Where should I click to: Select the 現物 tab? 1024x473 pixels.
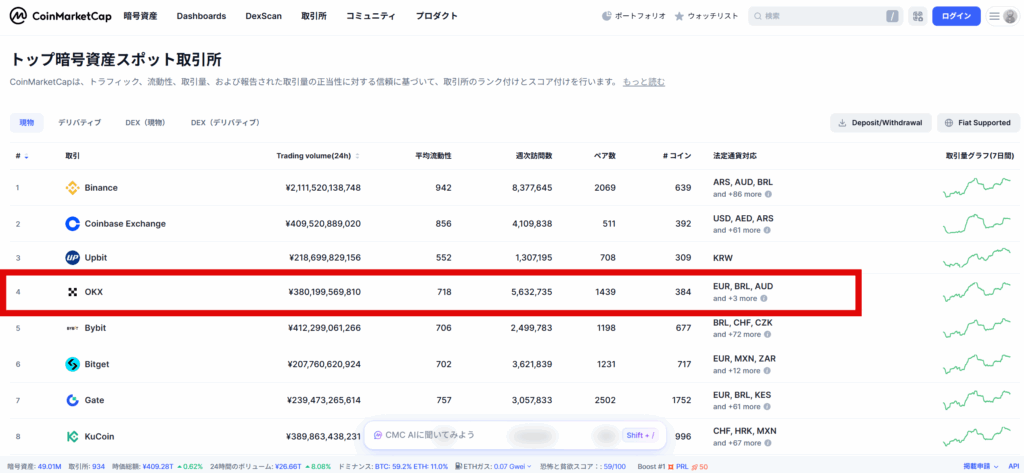pos(27,123)
